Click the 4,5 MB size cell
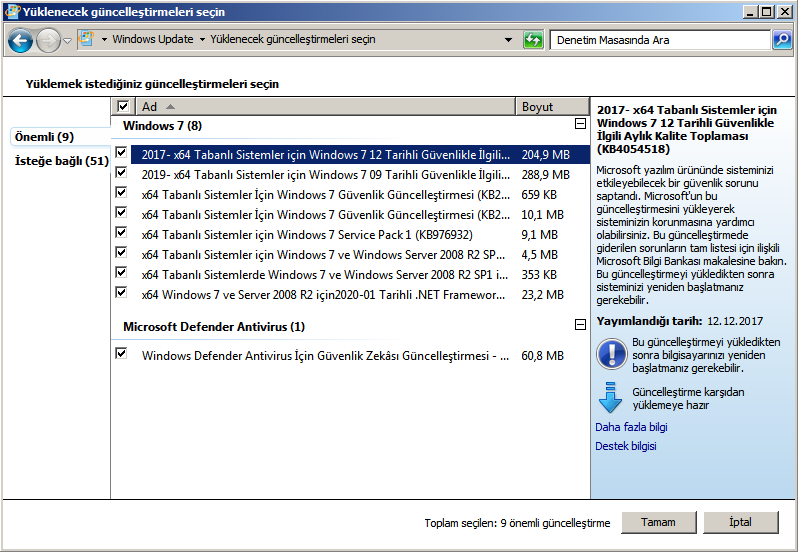The image size is (798, 552). 539,255
